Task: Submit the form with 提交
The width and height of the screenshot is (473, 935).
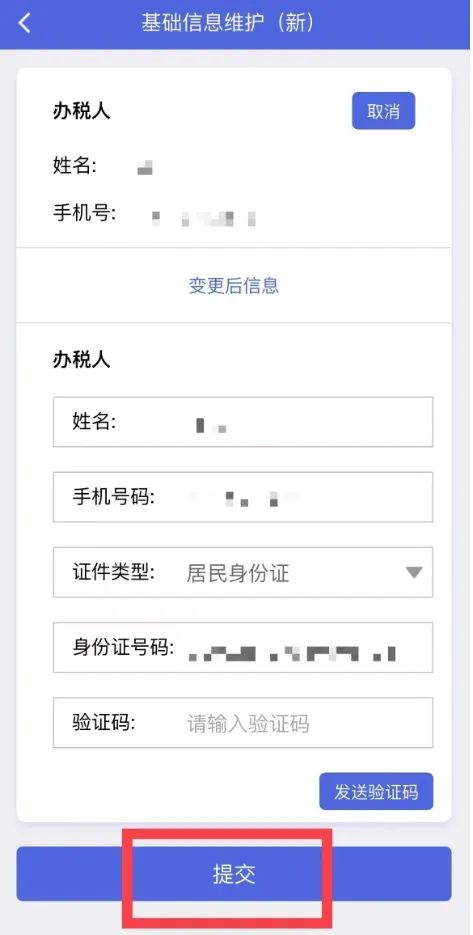Action: coord(234,874)
